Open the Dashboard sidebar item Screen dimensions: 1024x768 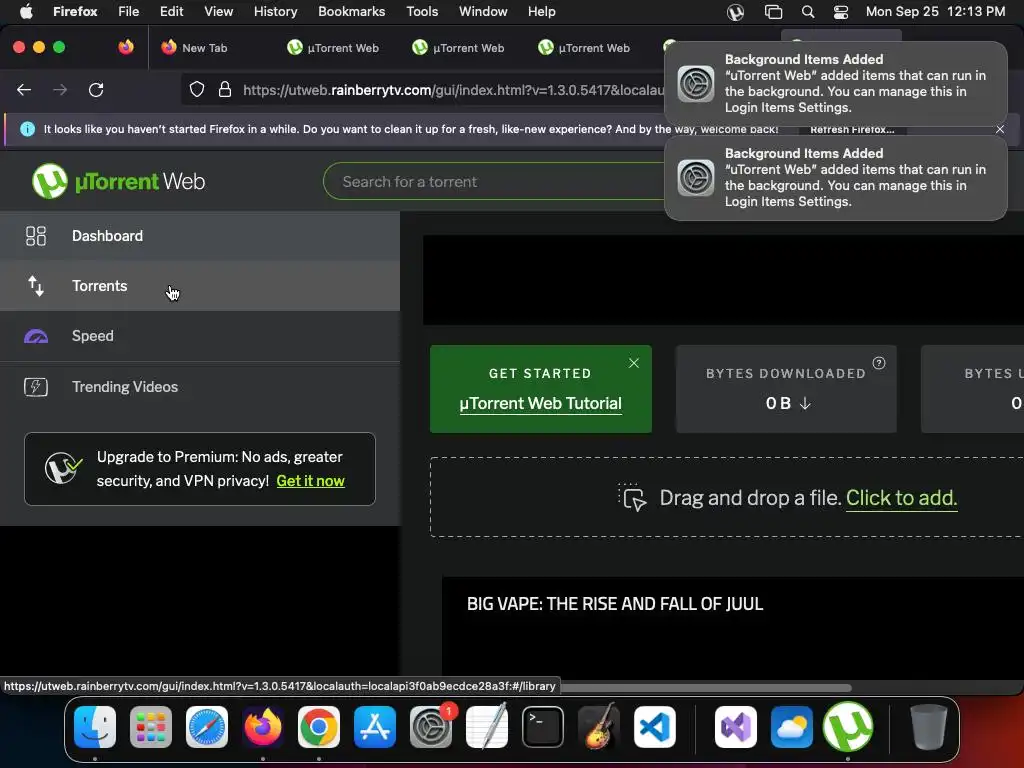[x=200, y=236]
